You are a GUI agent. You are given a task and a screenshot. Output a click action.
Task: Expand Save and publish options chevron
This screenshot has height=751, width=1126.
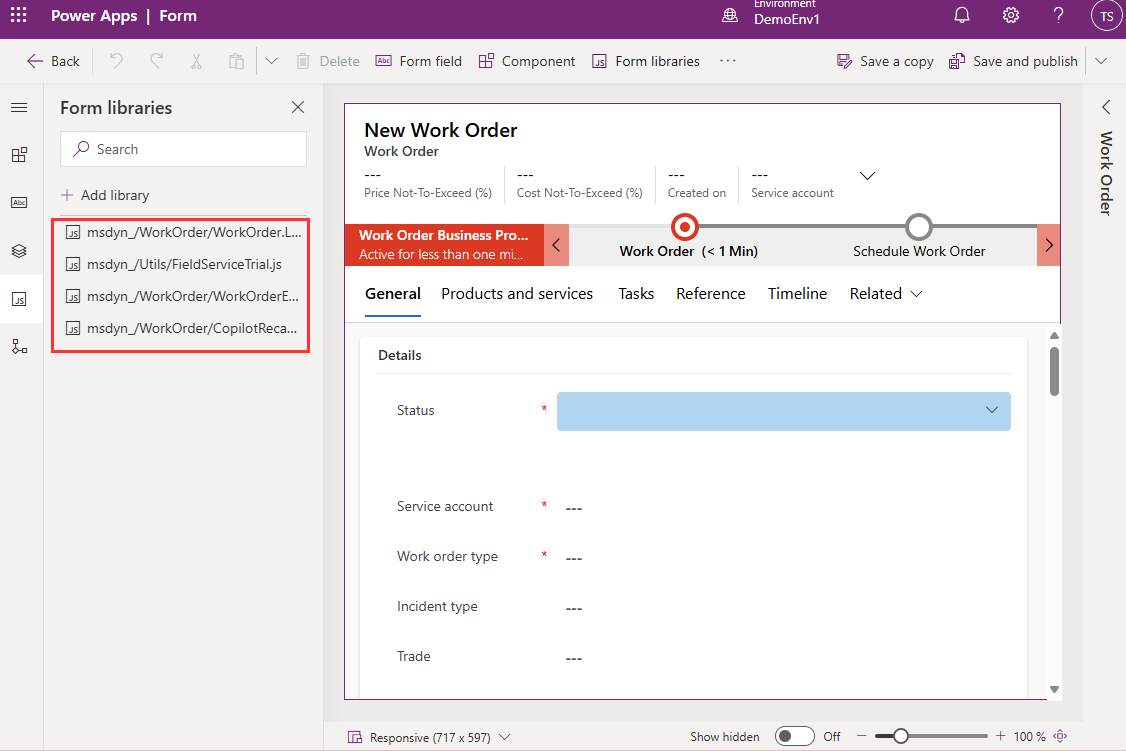[x=1102, y=61]
